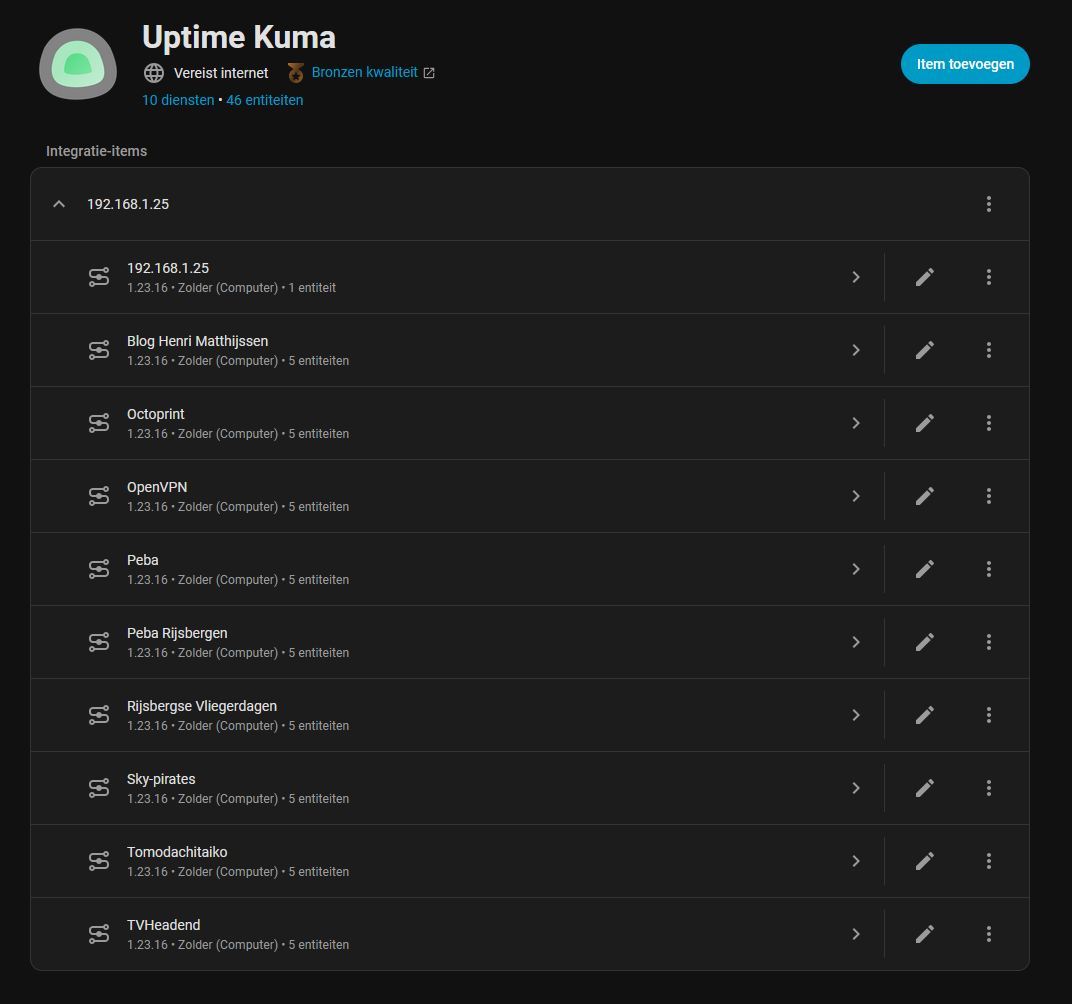Open three-dot menu for the 192.168.1.25 group header
This screenshot has height=1004, width=1072.
pyautogui.click(x=988, y=204)
